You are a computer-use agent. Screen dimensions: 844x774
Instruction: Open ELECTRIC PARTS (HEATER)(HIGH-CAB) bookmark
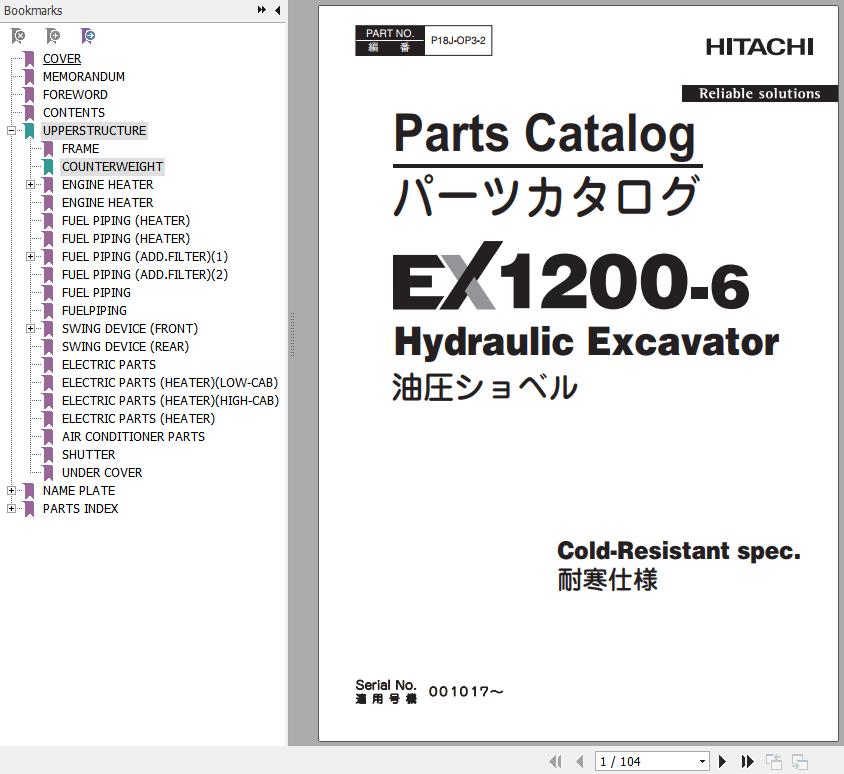170,401
